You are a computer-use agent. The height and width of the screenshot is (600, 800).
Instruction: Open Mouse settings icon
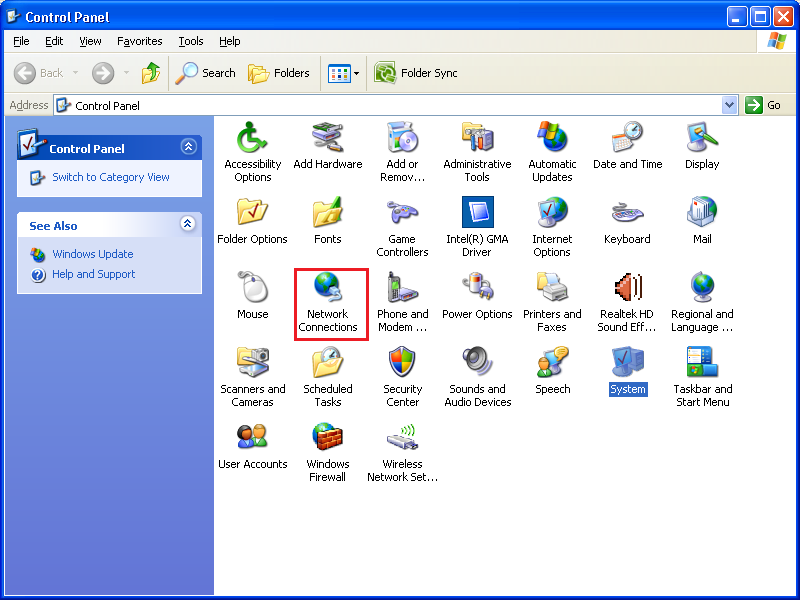pyautogui.click(x=253, y=295)
